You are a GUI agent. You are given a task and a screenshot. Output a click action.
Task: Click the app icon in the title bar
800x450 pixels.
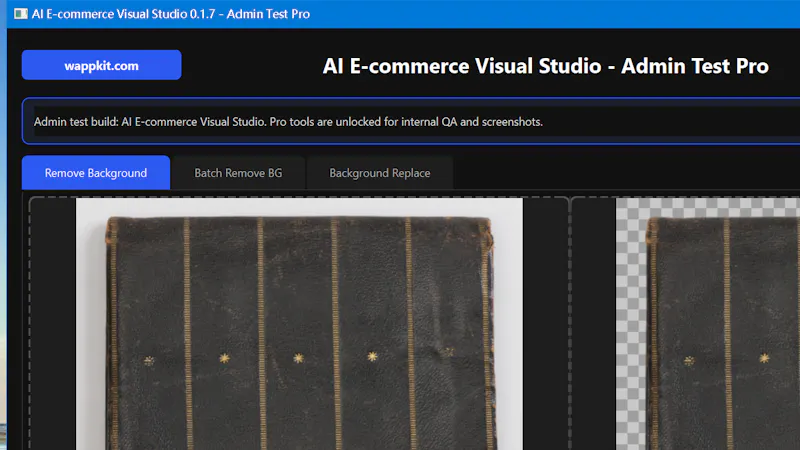coord(21,14)
